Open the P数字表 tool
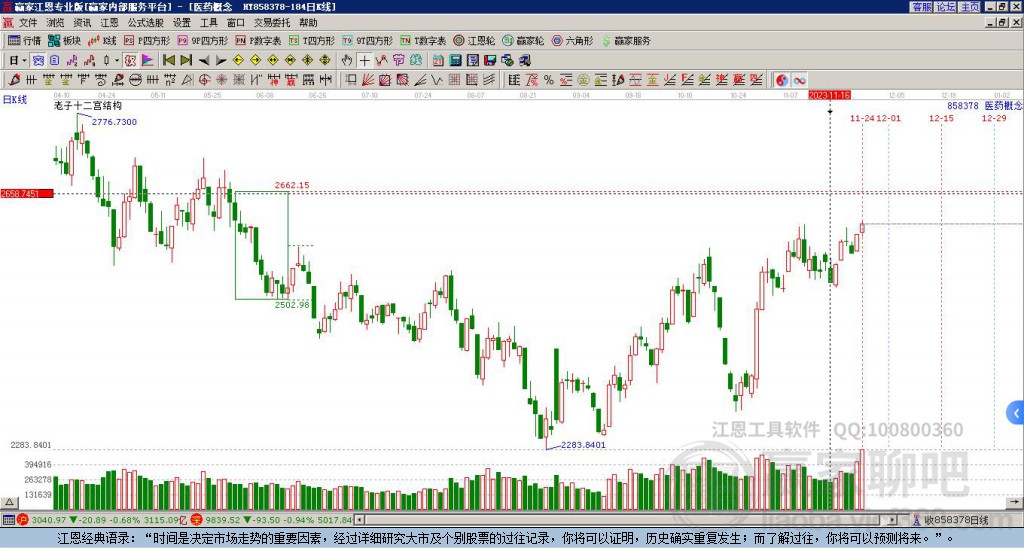 (257, 40)
